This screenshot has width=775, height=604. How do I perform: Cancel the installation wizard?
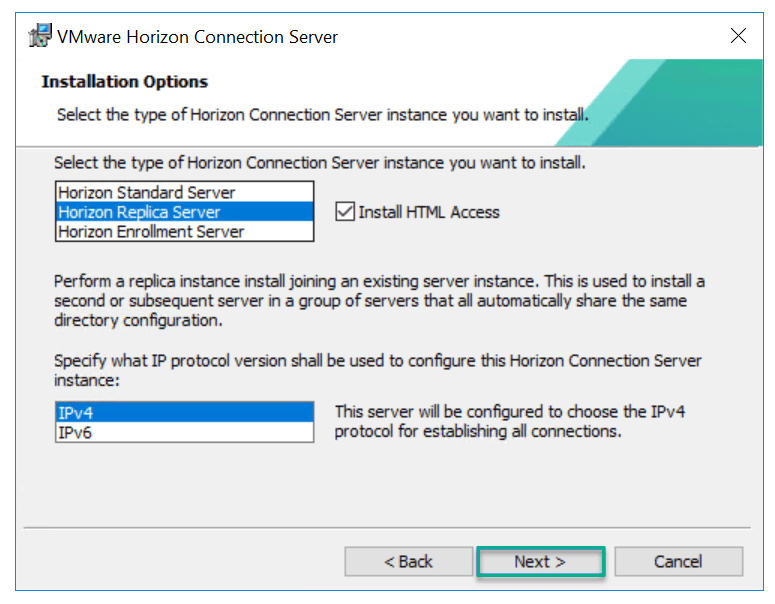[678, 562]
